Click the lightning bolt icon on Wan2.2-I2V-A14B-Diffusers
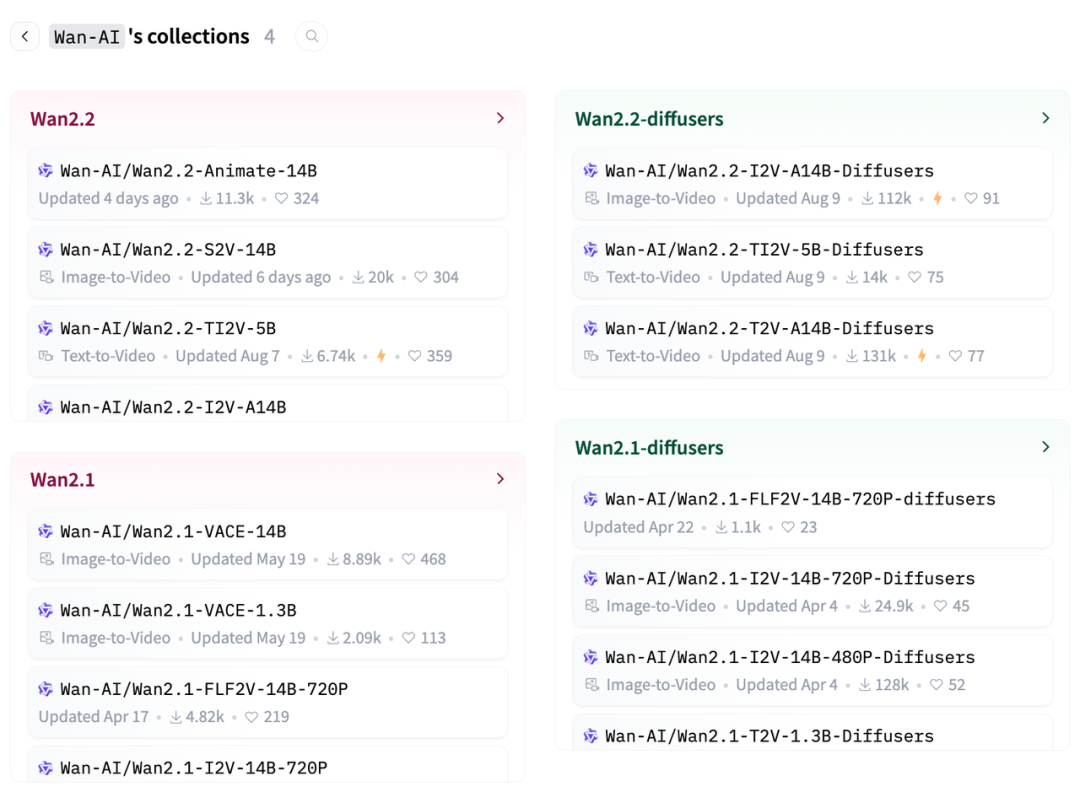The height and width of the screenshot is (803, 1080). click(x=937, y=198)
